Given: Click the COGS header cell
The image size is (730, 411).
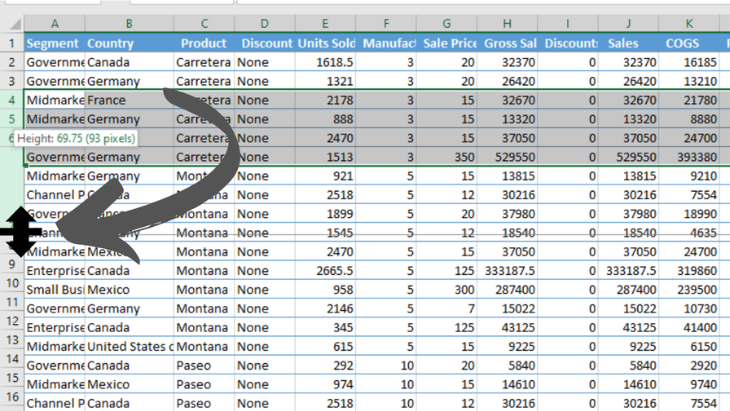Looking at the screenshot, I should click(689, 43).
